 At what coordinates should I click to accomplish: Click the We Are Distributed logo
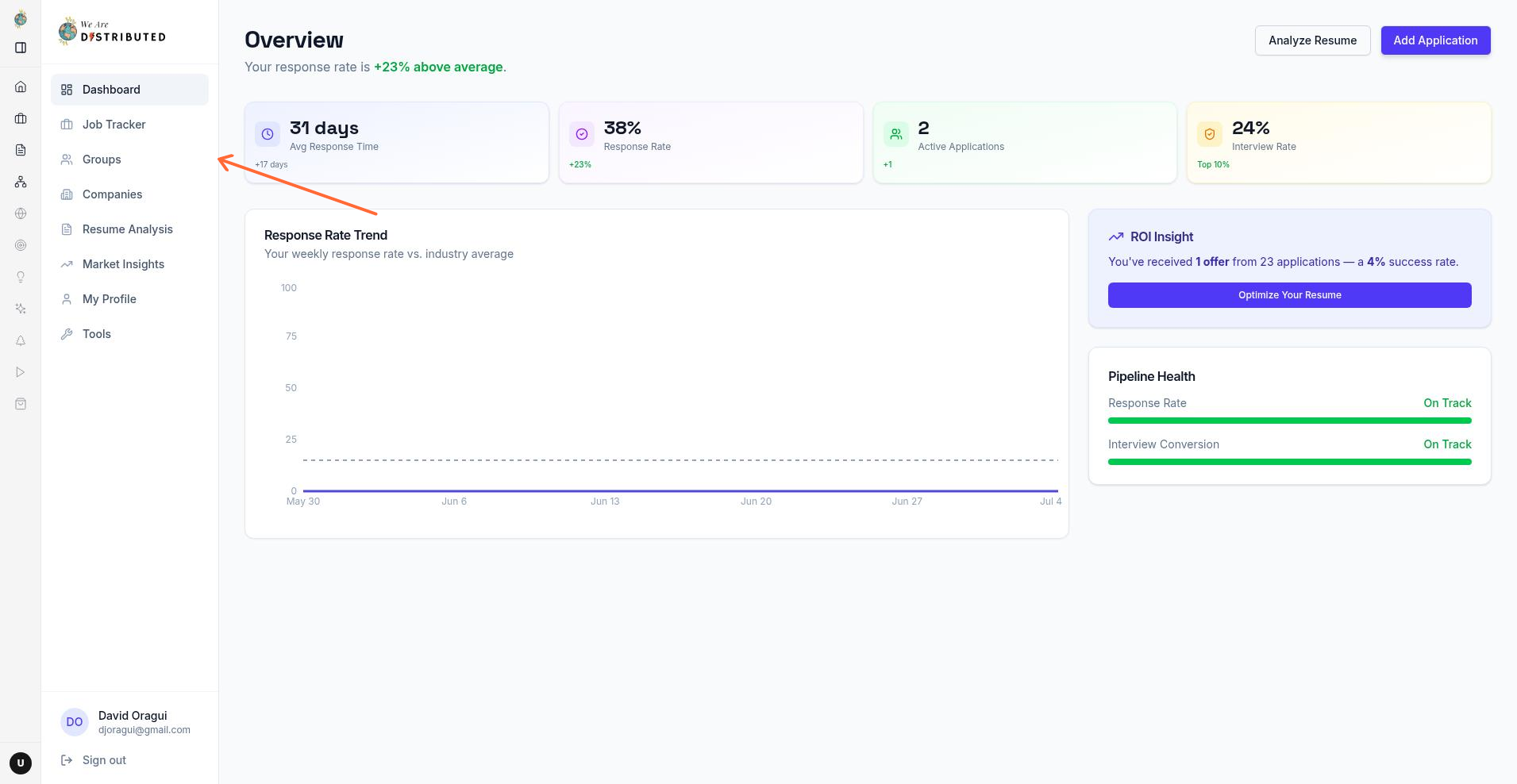[112, 32]
